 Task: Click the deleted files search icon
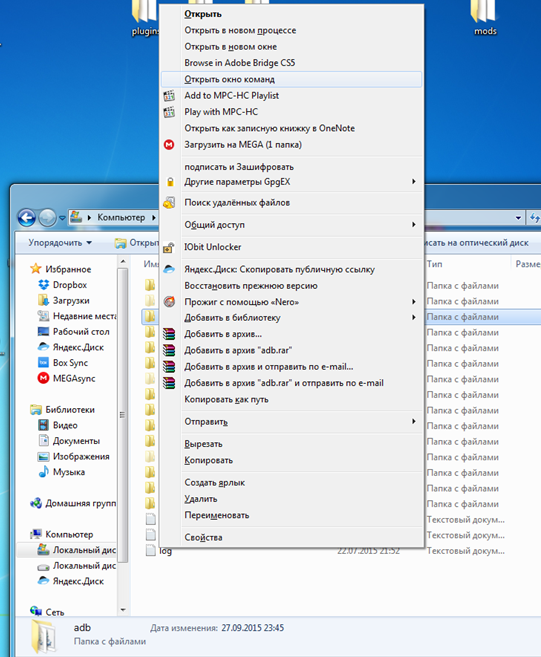169,203
